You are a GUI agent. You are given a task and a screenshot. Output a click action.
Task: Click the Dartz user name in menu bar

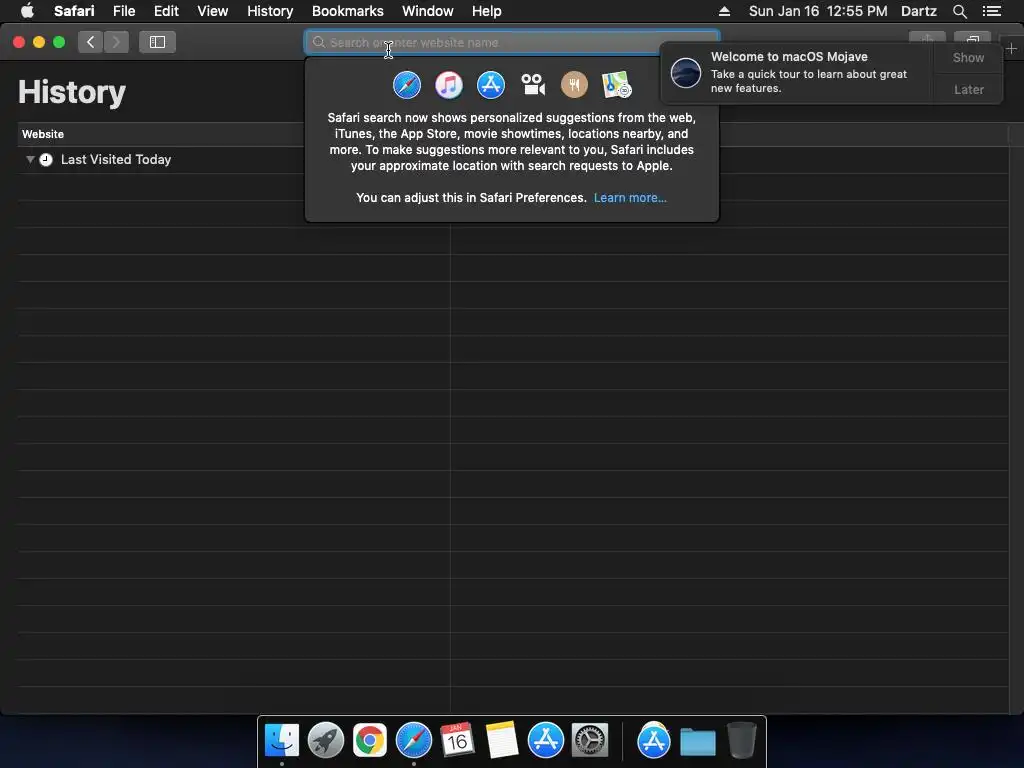click(919, 11)
